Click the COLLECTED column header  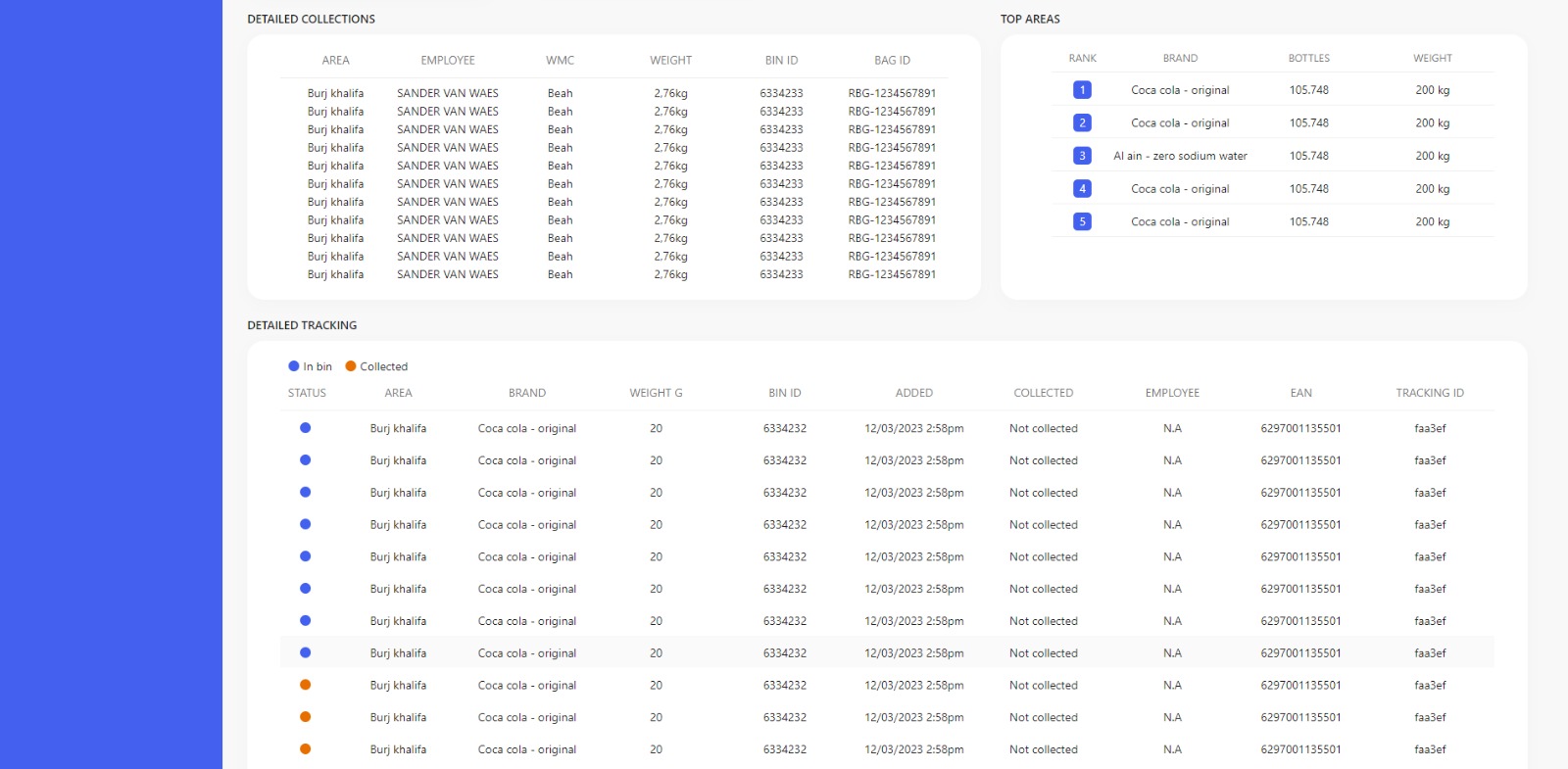[1043, 393]
